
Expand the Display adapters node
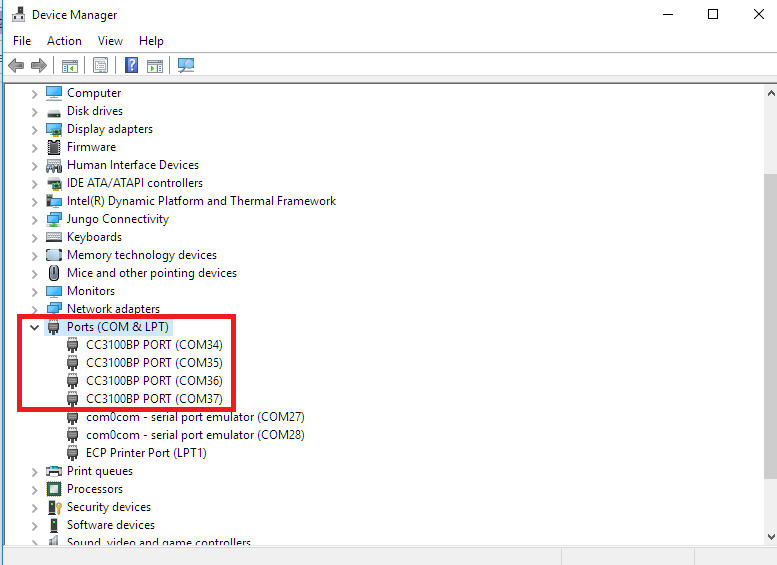click(x=34, y=130)
